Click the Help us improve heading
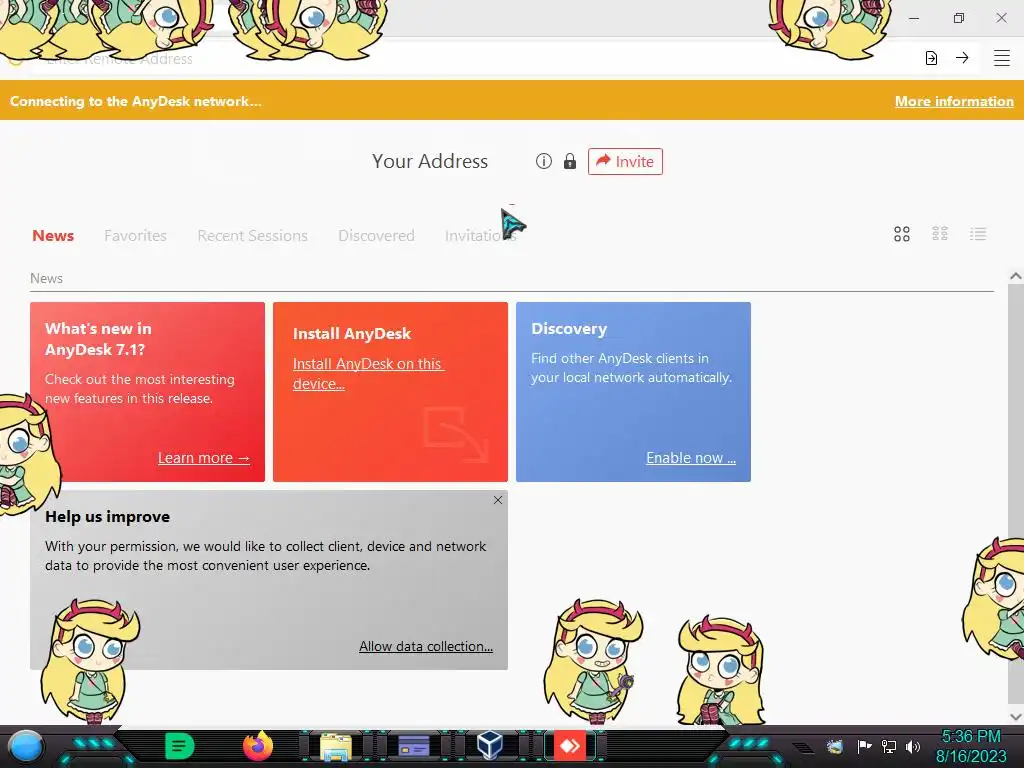The width and height of the screenshot is (1024, 768). click(x=107, y=517)
